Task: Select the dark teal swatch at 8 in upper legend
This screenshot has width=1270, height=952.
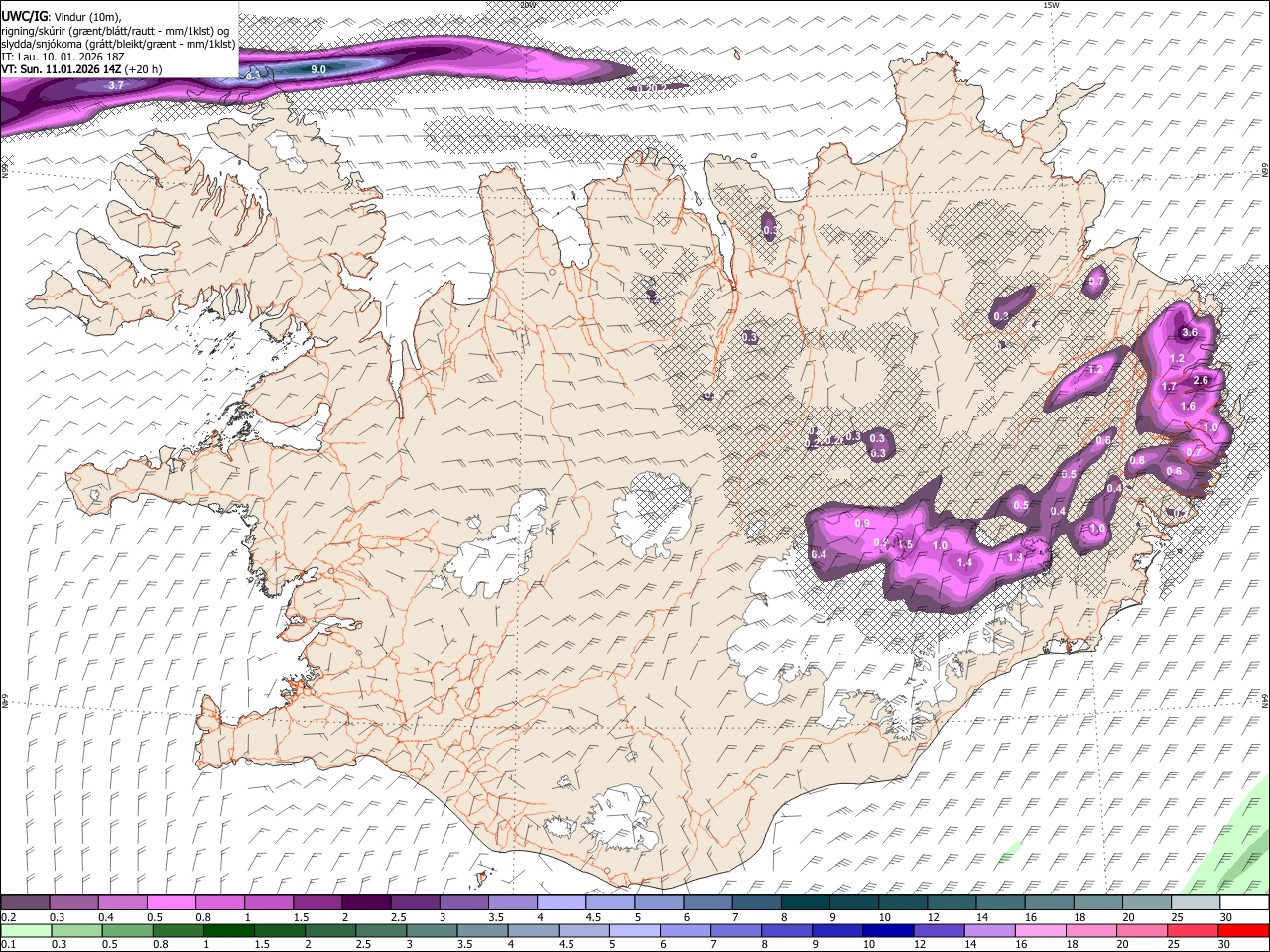Action: [x=804, y=903]
